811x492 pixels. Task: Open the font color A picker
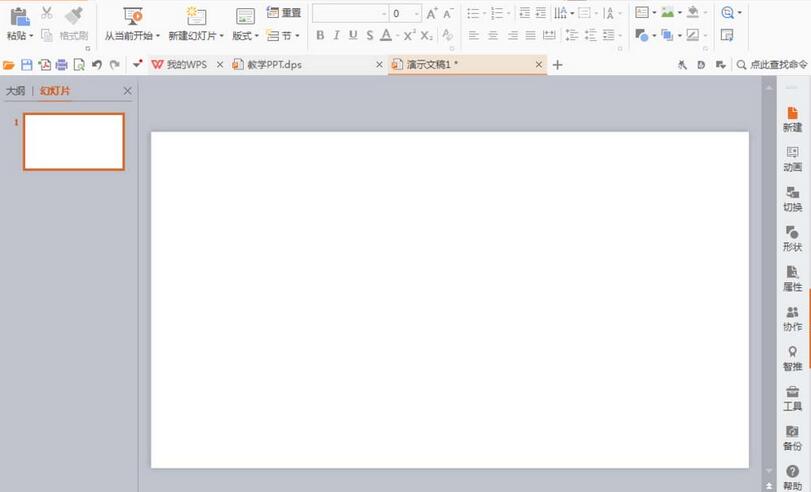click(x=386, y=35)
